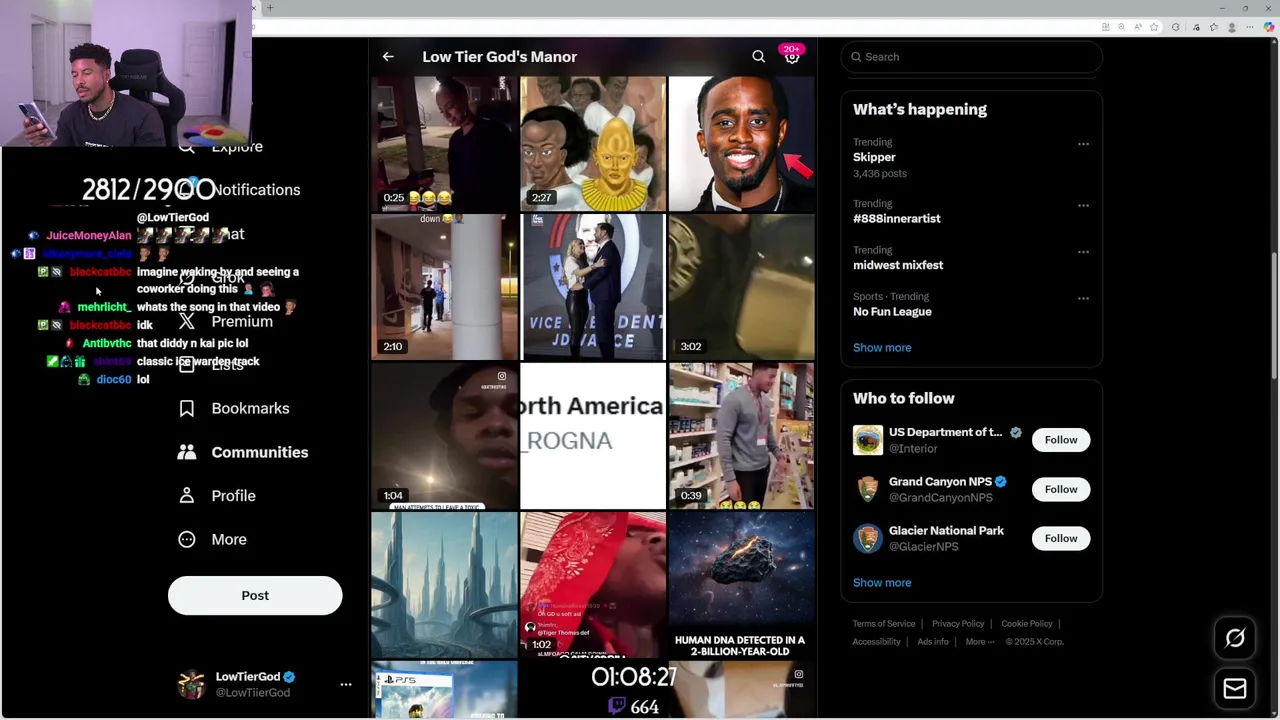
Task: Open the 0:25 video thumbnail
Action: pyautogui.click(x=445, y=143)
